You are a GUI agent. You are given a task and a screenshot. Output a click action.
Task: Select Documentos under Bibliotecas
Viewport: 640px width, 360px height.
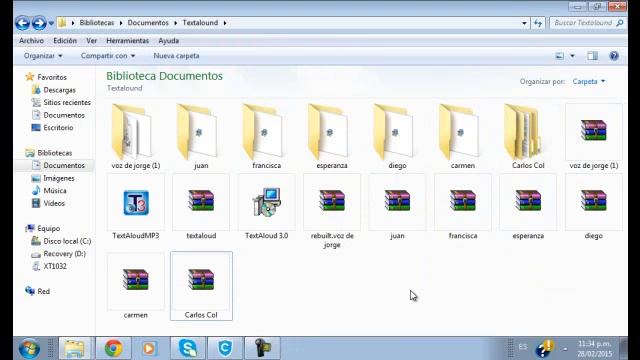(64, 165)
